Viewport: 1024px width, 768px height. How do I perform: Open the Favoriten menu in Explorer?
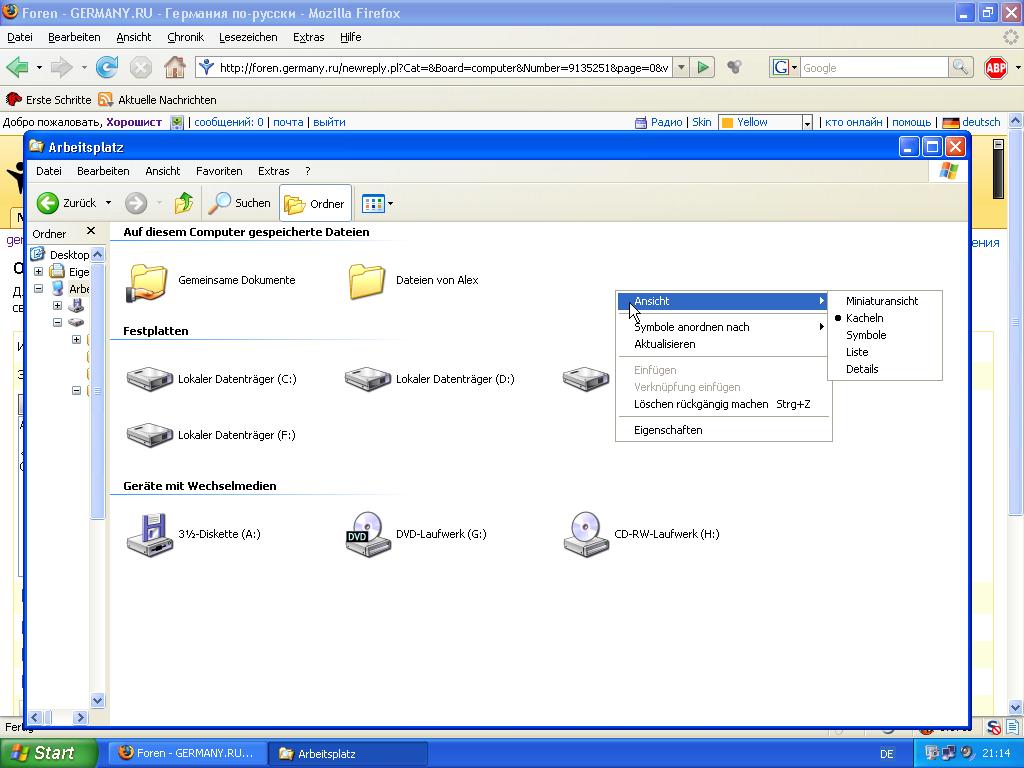click(x=219, y=171)
